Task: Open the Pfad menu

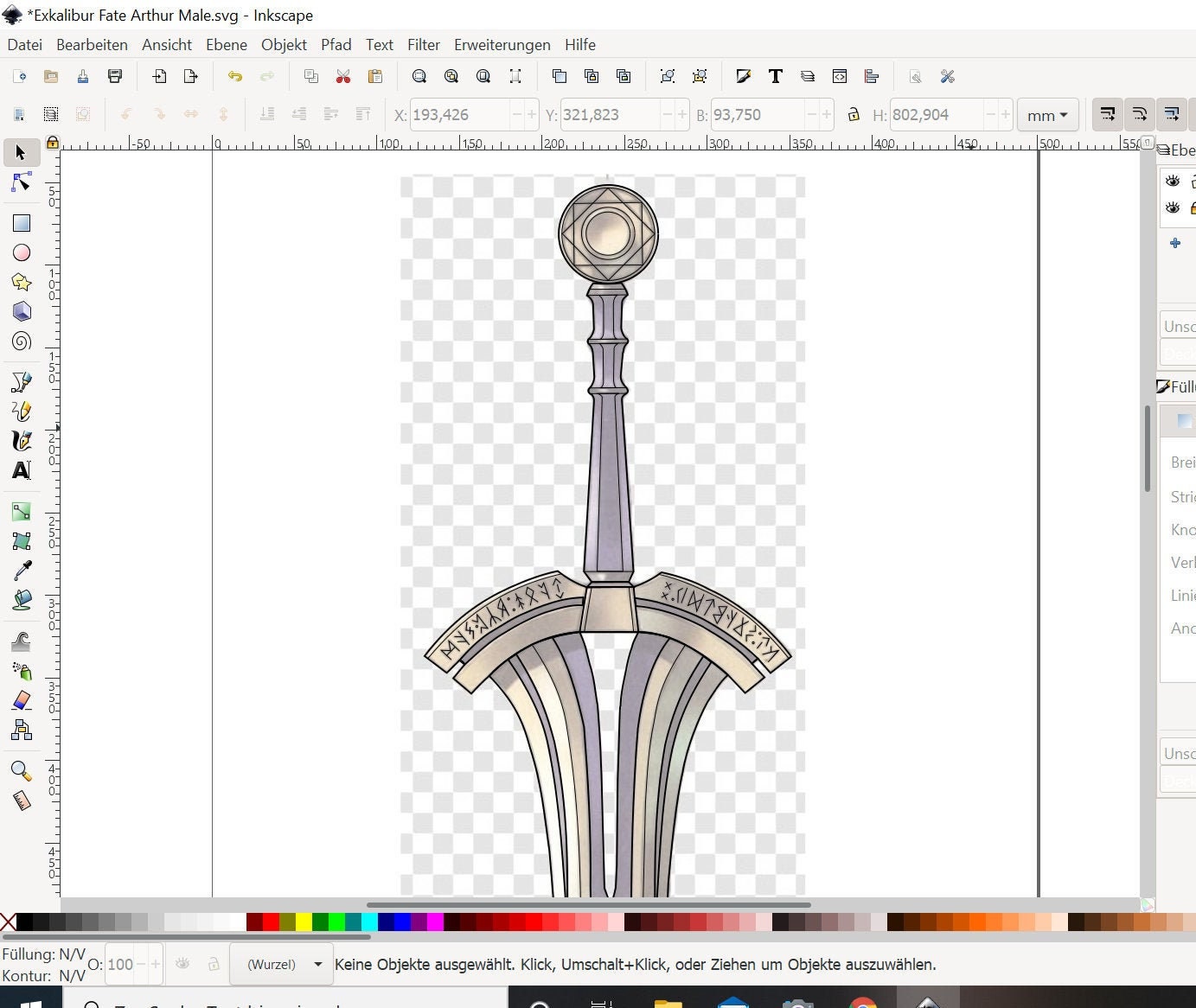Action: (x=336, y=45)
